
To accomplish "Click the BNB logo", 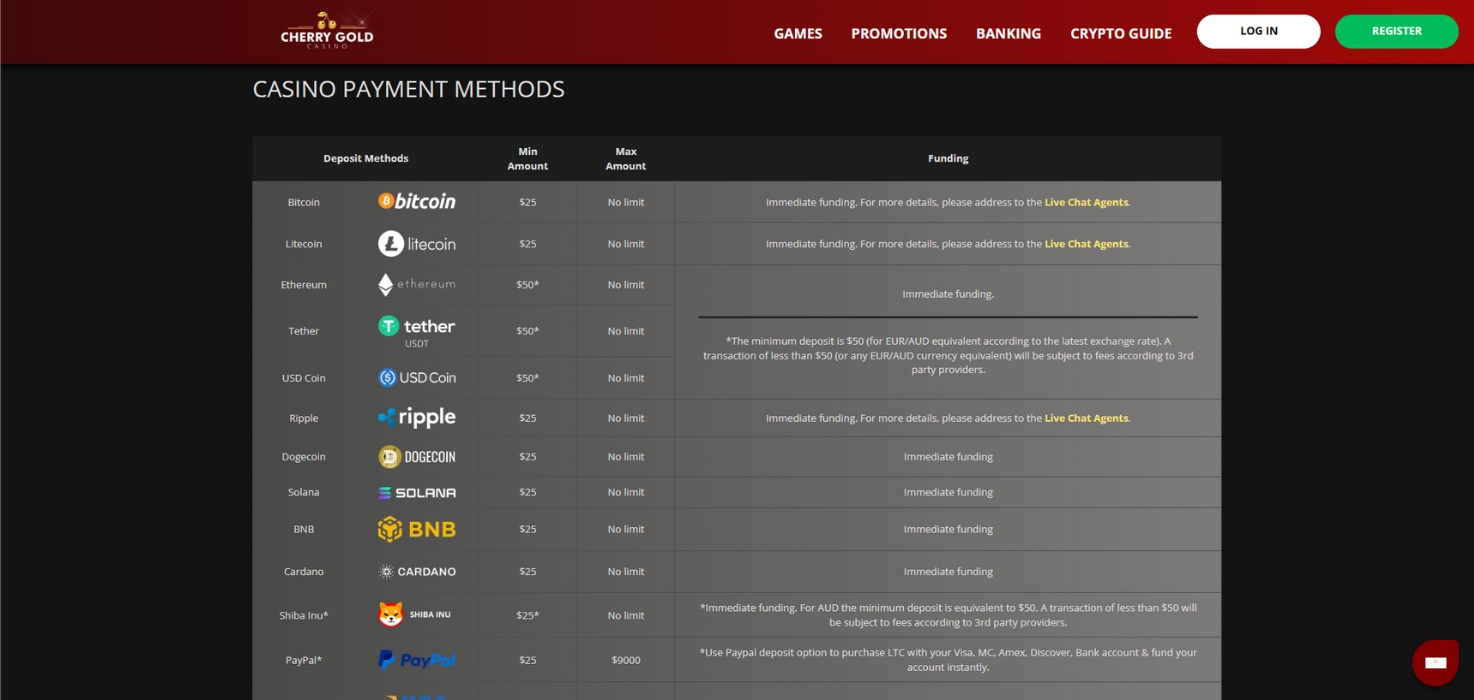I will [417, 529].
